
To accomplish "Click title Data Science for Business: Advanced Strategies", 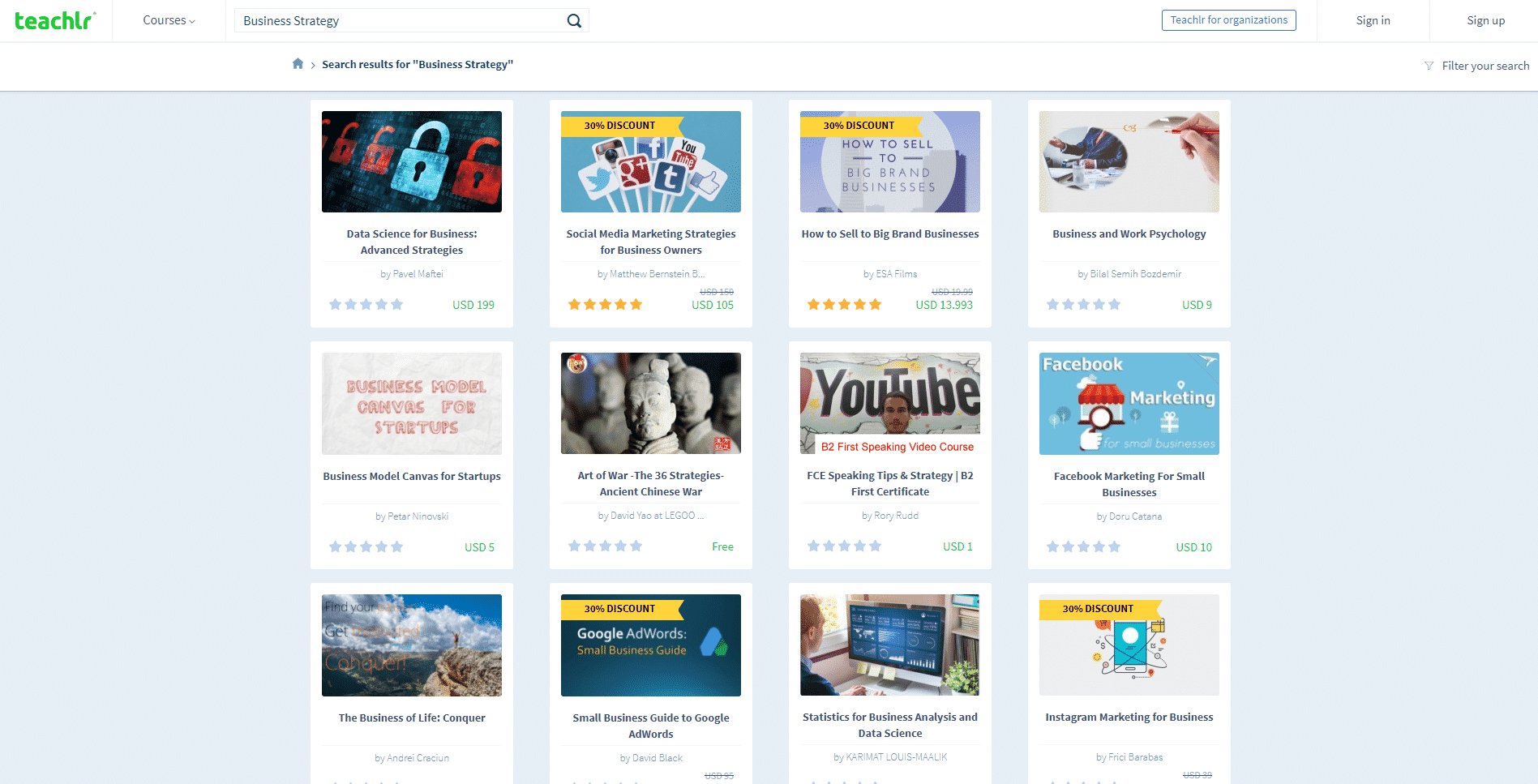I will (412, 242).
